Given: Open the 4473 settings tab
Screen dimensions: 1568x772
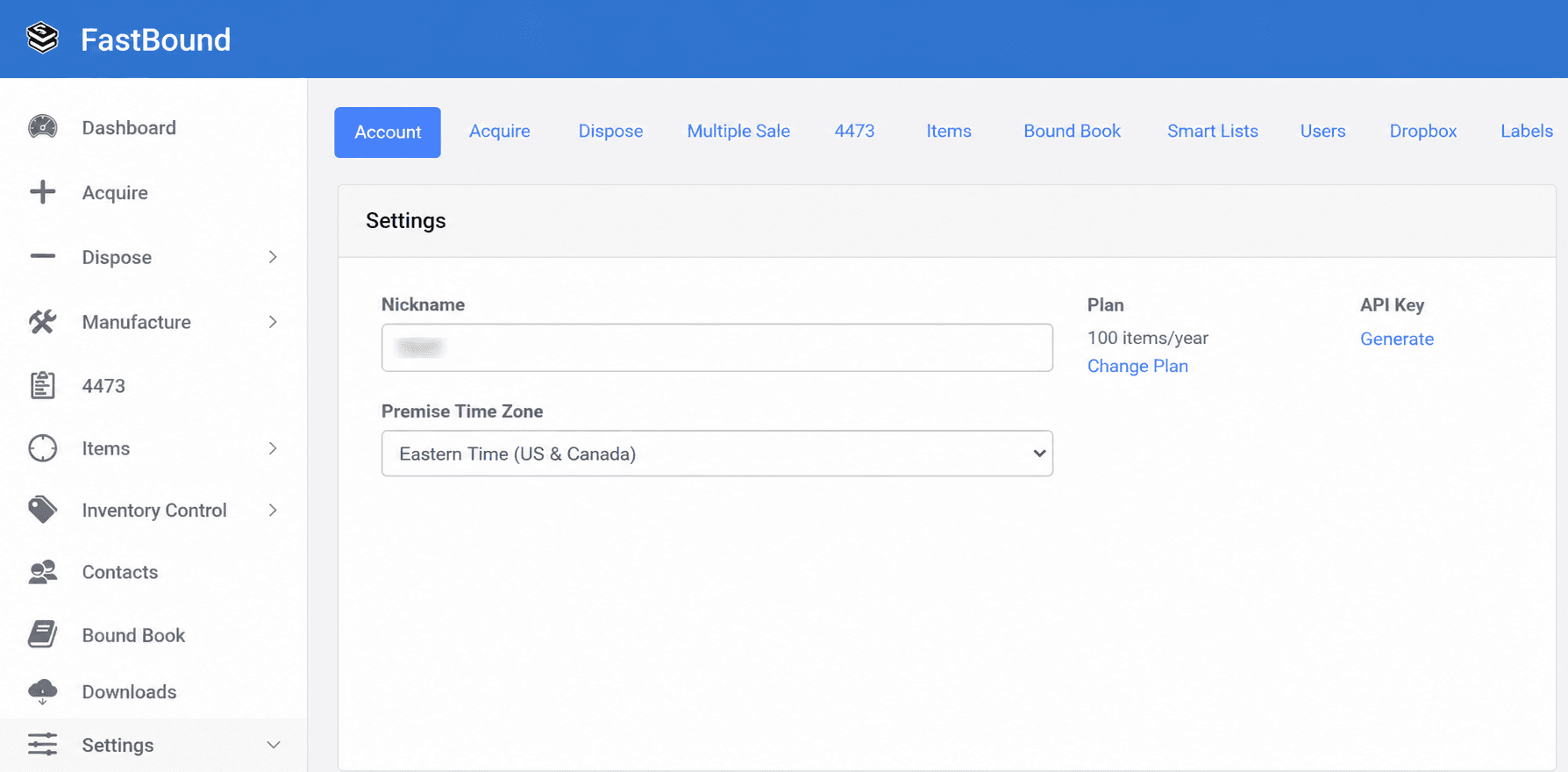Looking at the screenshot, I should [854, 131].
